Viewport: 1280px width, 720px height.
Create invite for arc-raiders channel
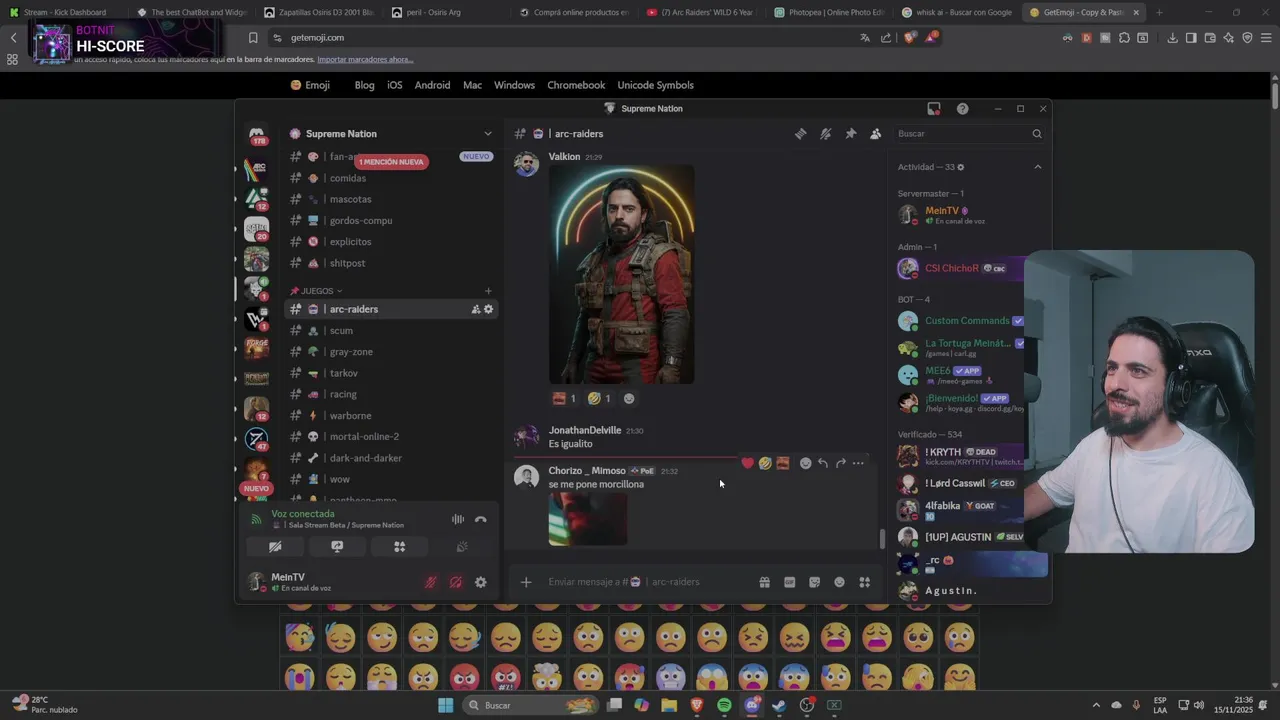coord(476,309)
